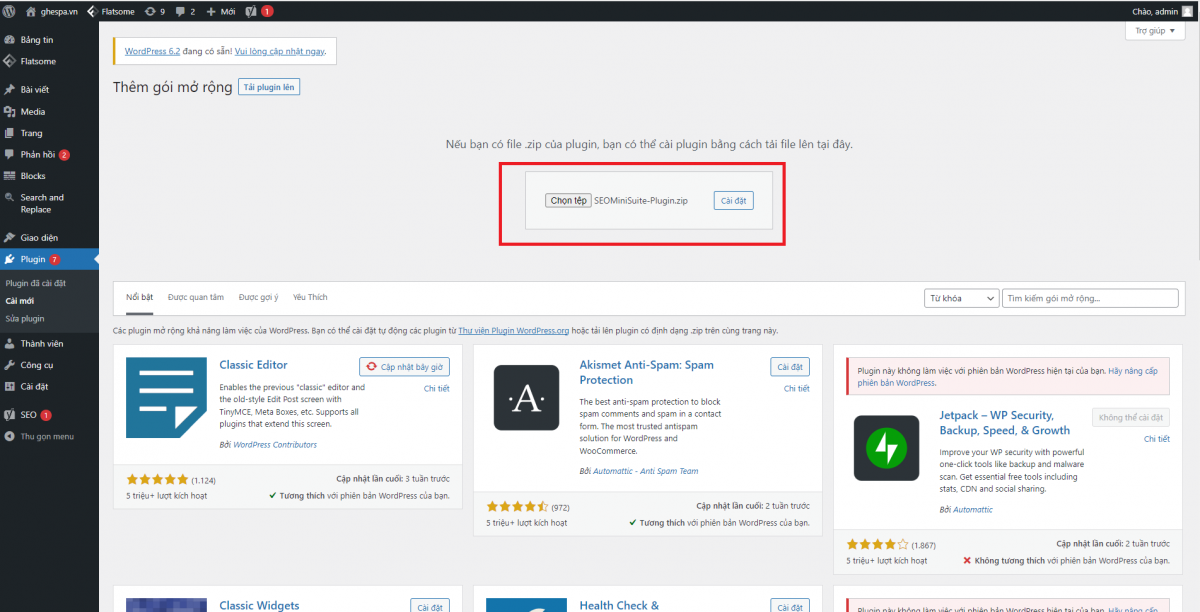Click the SEO Yoast sidebar icon
The height and width of the screenshot is (612, 1200).
(x=10, y=415)
